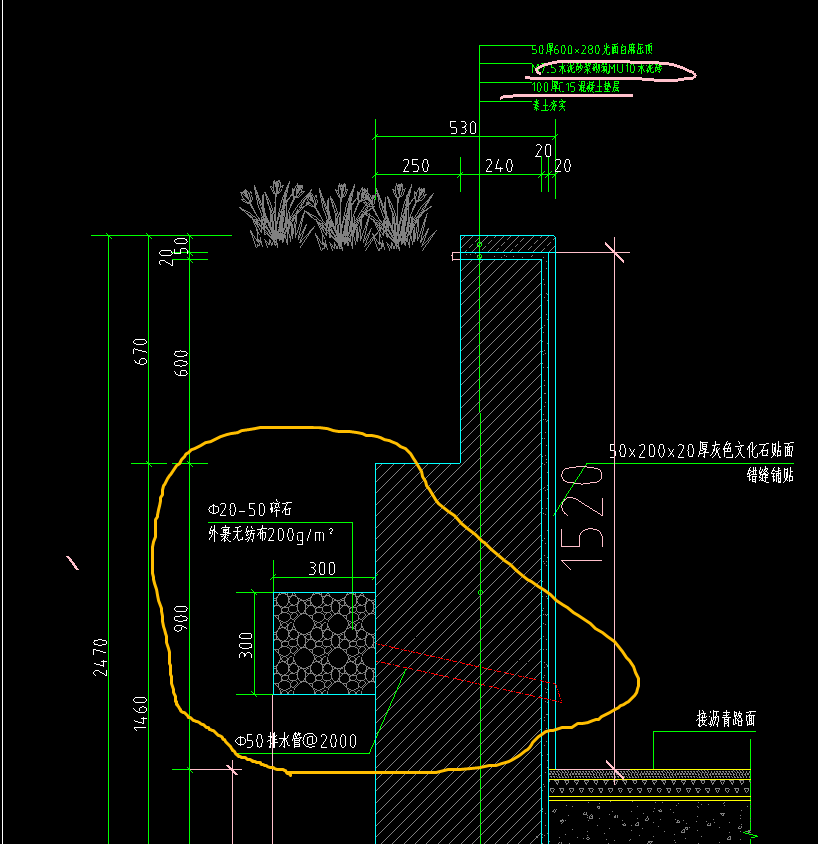The height and width of the screenshot is (844, 818).
Task: Select the Φ50排水管@2000 callout
Action: tap(296, 741)
